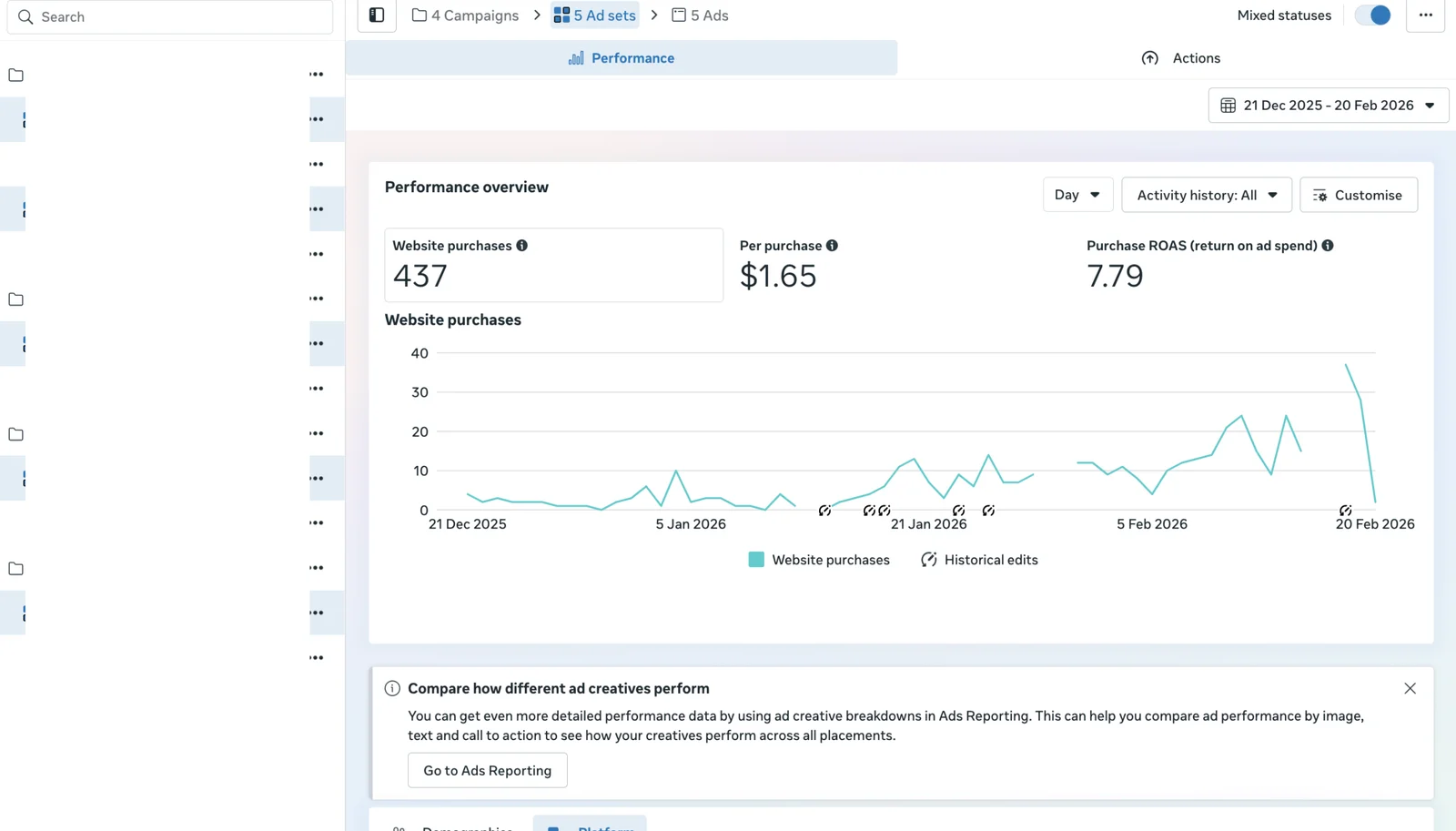
Task: Click the Customise button
Action: (x=1358, y=195)
